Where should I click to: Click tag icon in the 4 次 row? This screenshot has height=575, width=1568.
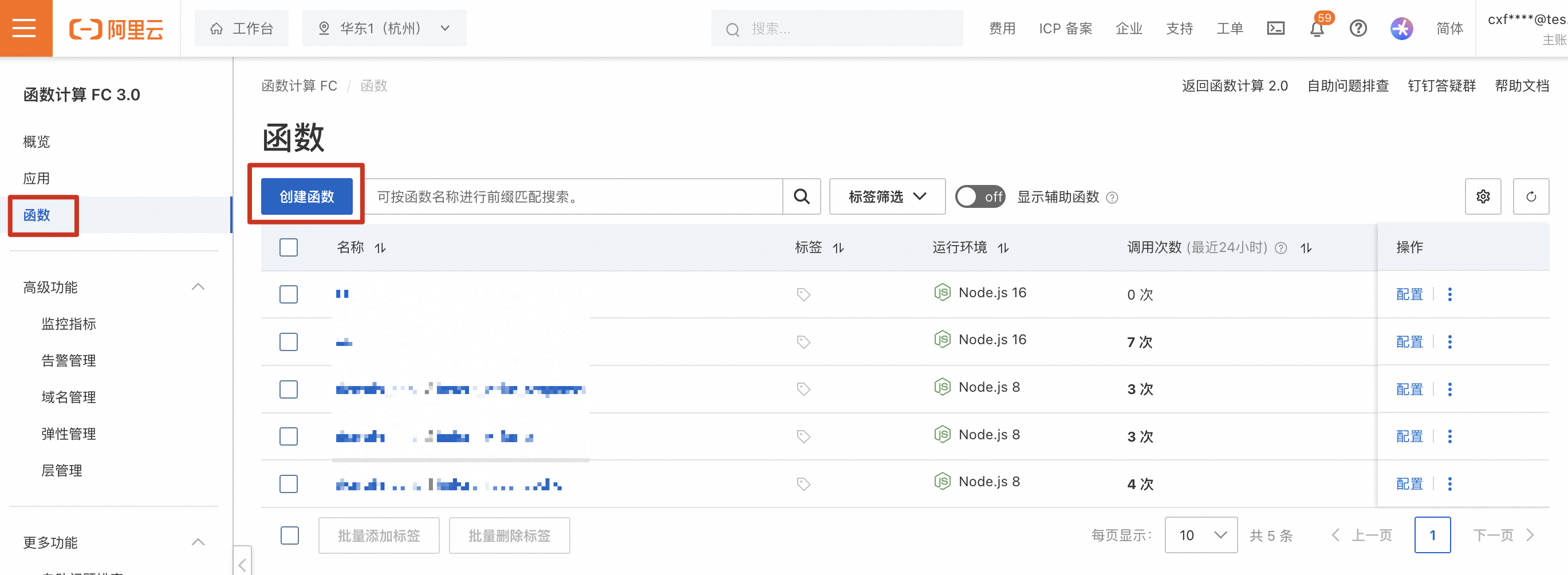click(x=803, y=485)
